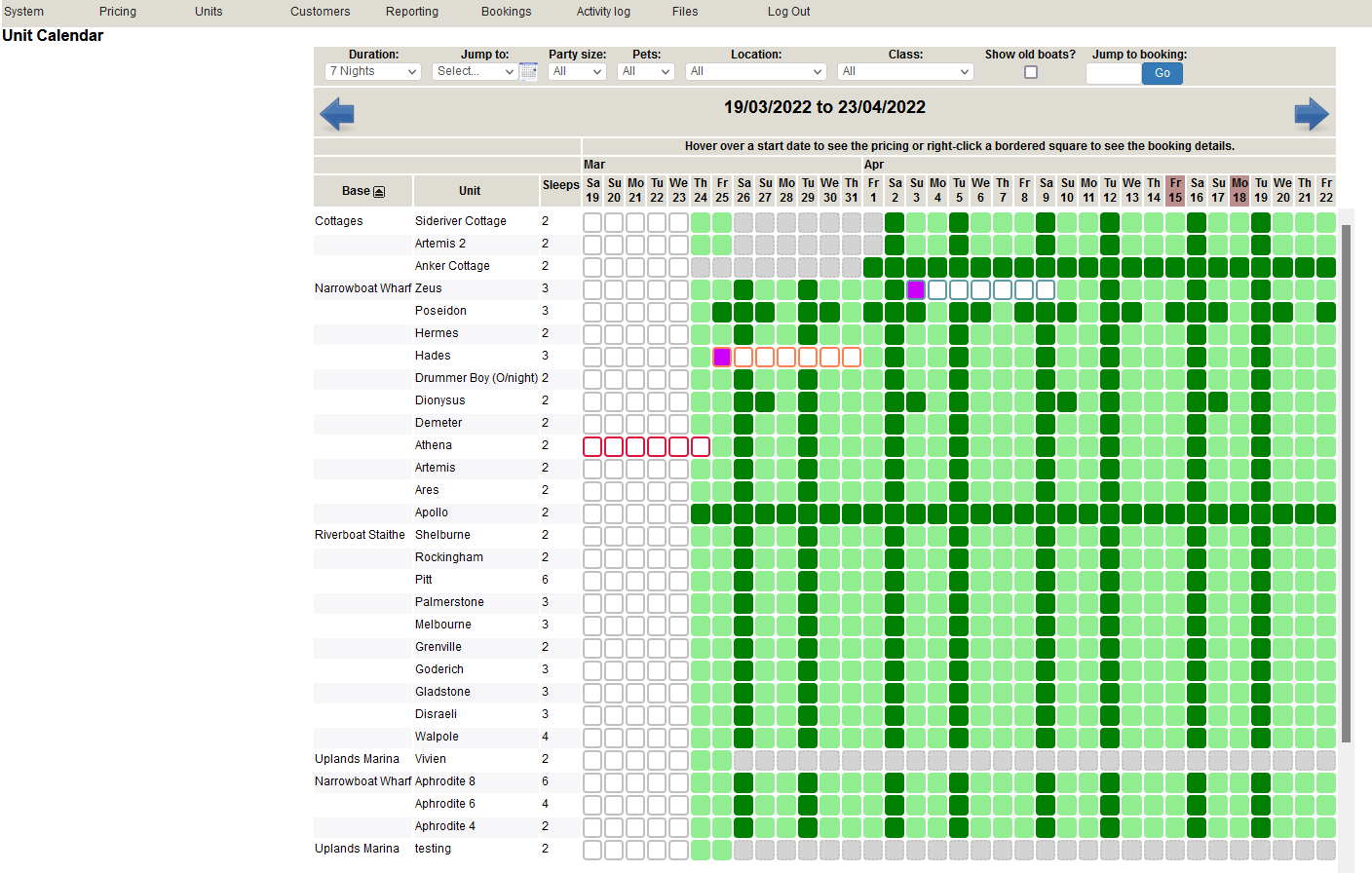The image size is (1372, 873).
Task: Open the date picker calendar icon
Action: (x=528, y=72)
